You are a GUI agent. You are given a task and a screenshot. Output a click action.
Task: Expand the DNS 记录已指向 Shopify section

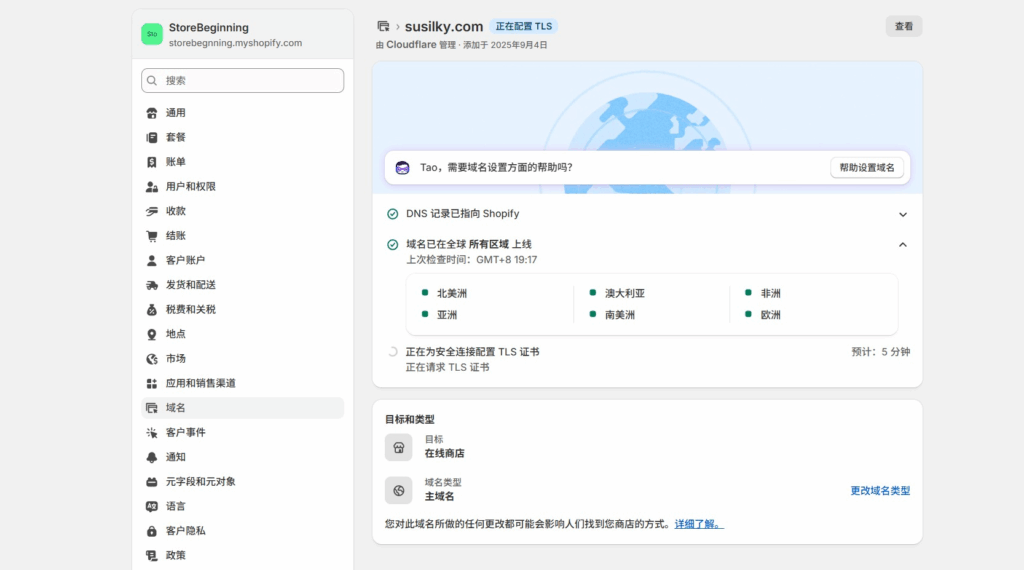902,214
